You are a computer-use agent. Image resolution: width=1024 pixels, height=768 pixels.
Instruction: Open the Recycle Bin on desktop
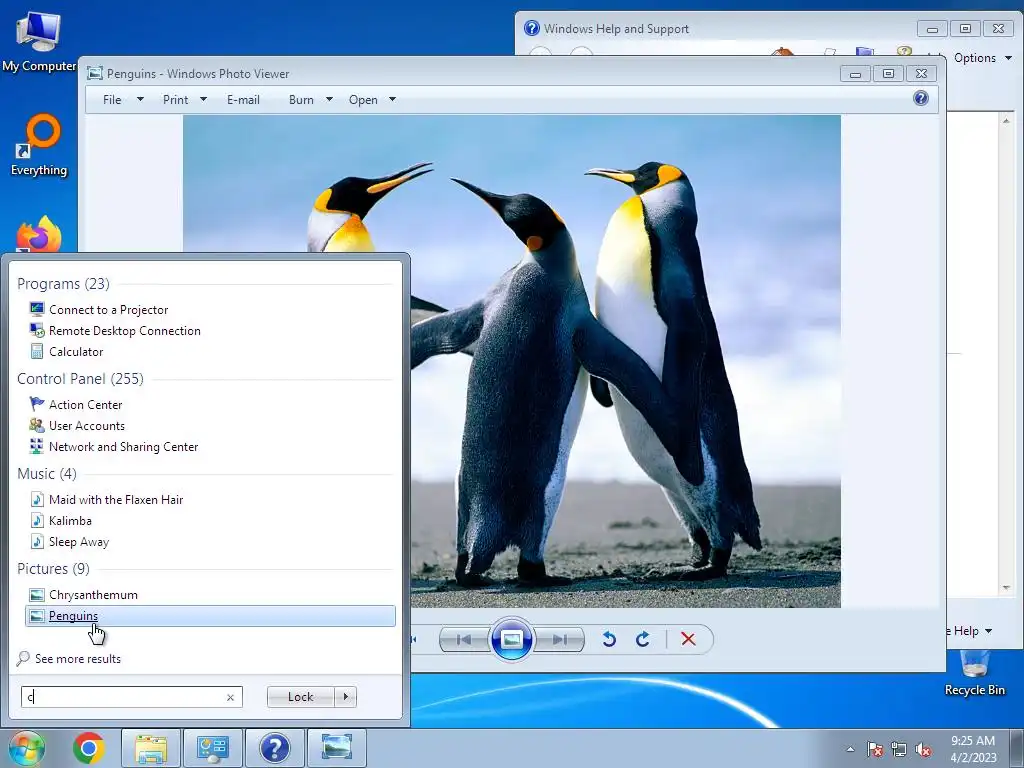[974, 674]
